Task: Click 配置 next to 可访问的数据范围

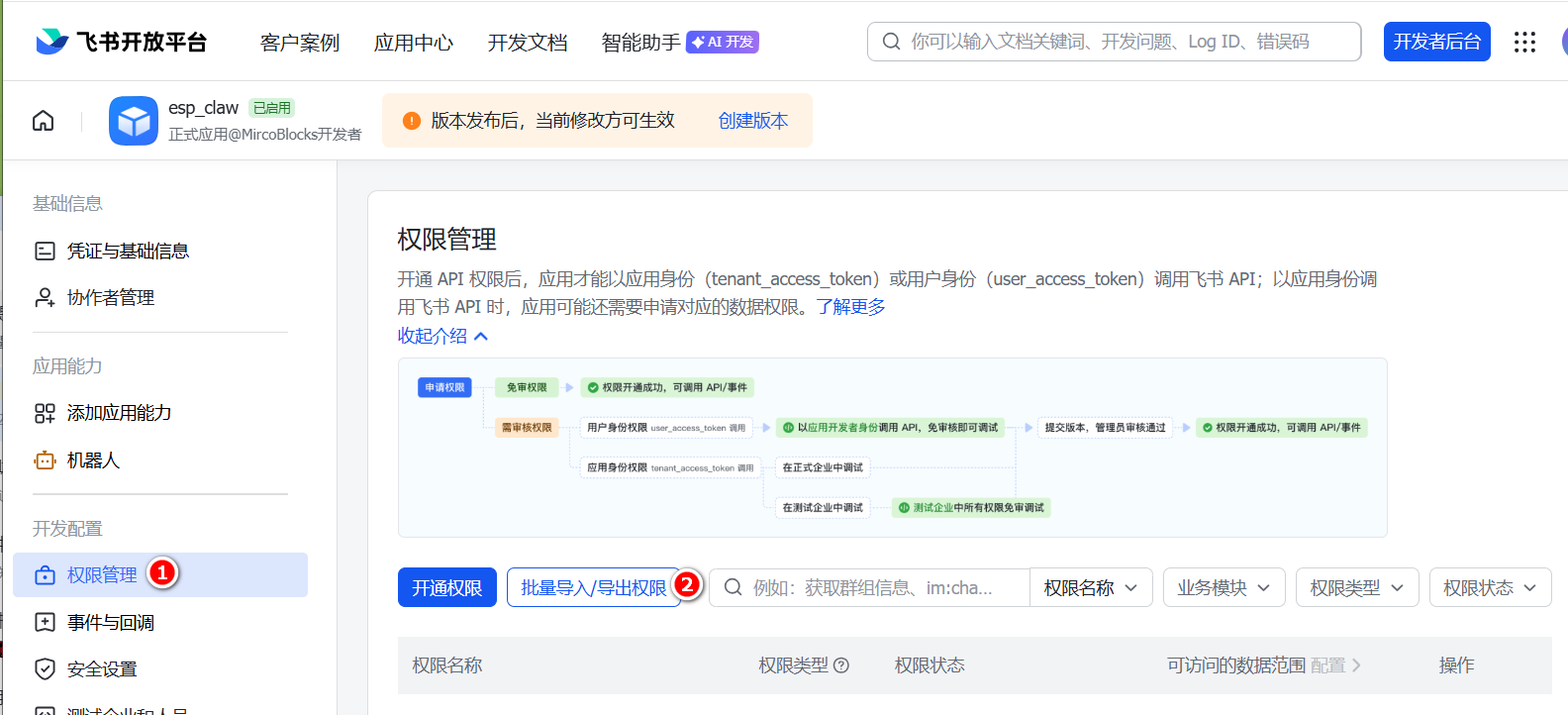Action: click(x=1335, y=665)
